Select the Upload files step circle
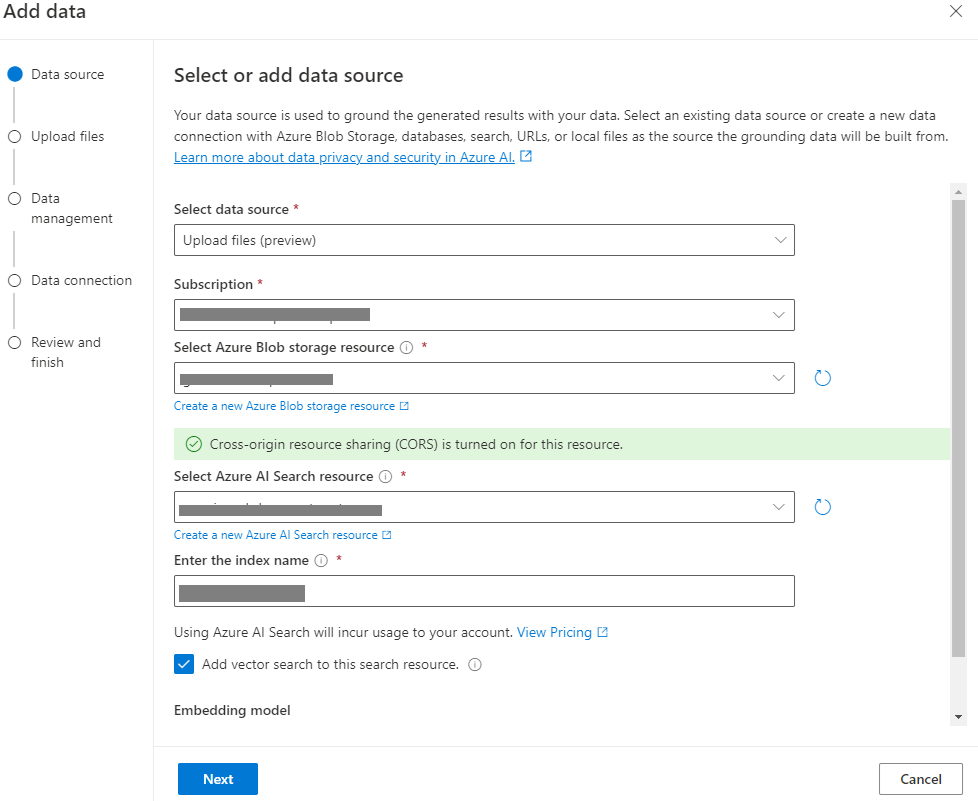The image size is (978, 801). pos(14,135)
